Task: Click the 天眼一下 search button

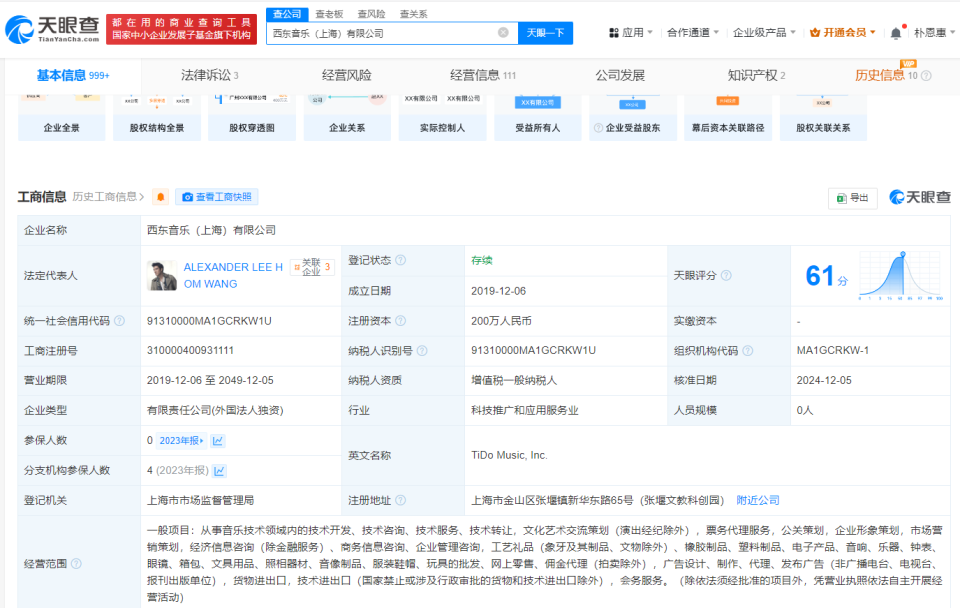Action: pyautogui.click(x=545, y=33)
